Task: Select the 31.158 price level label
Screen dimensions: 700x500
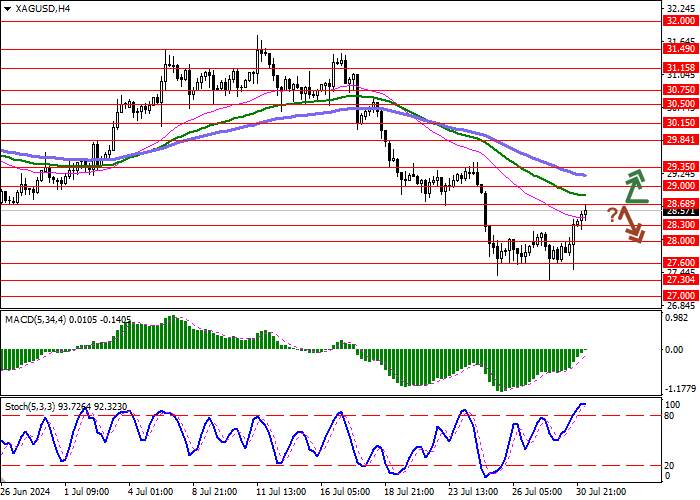Action: click(x=680, y=68)
